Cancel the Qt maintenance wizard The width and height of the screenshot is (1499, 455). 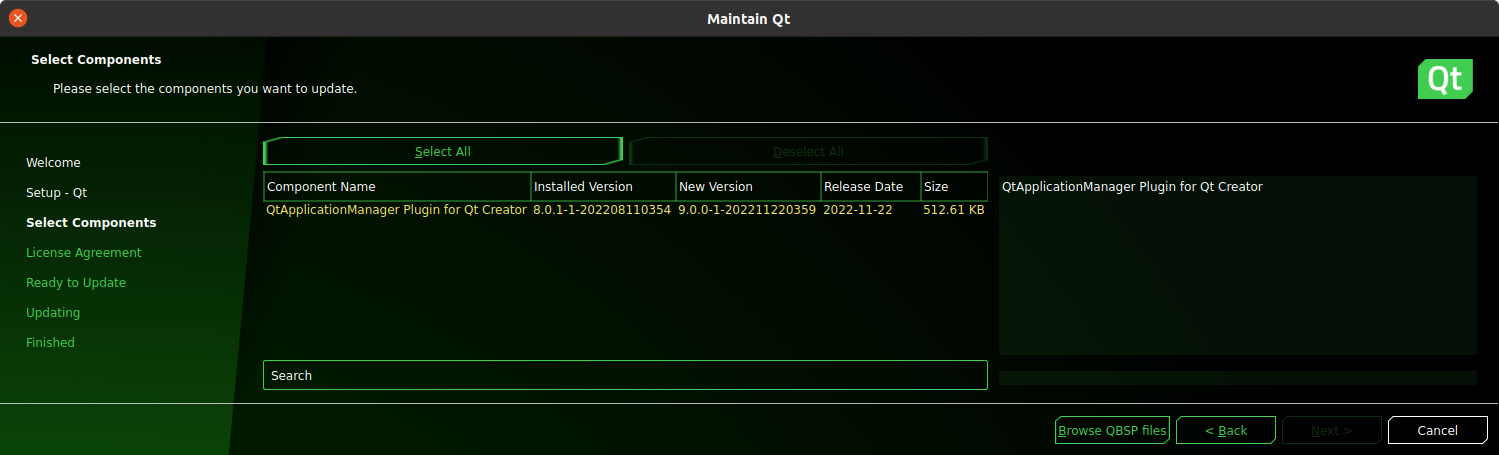pos(1437,430)
